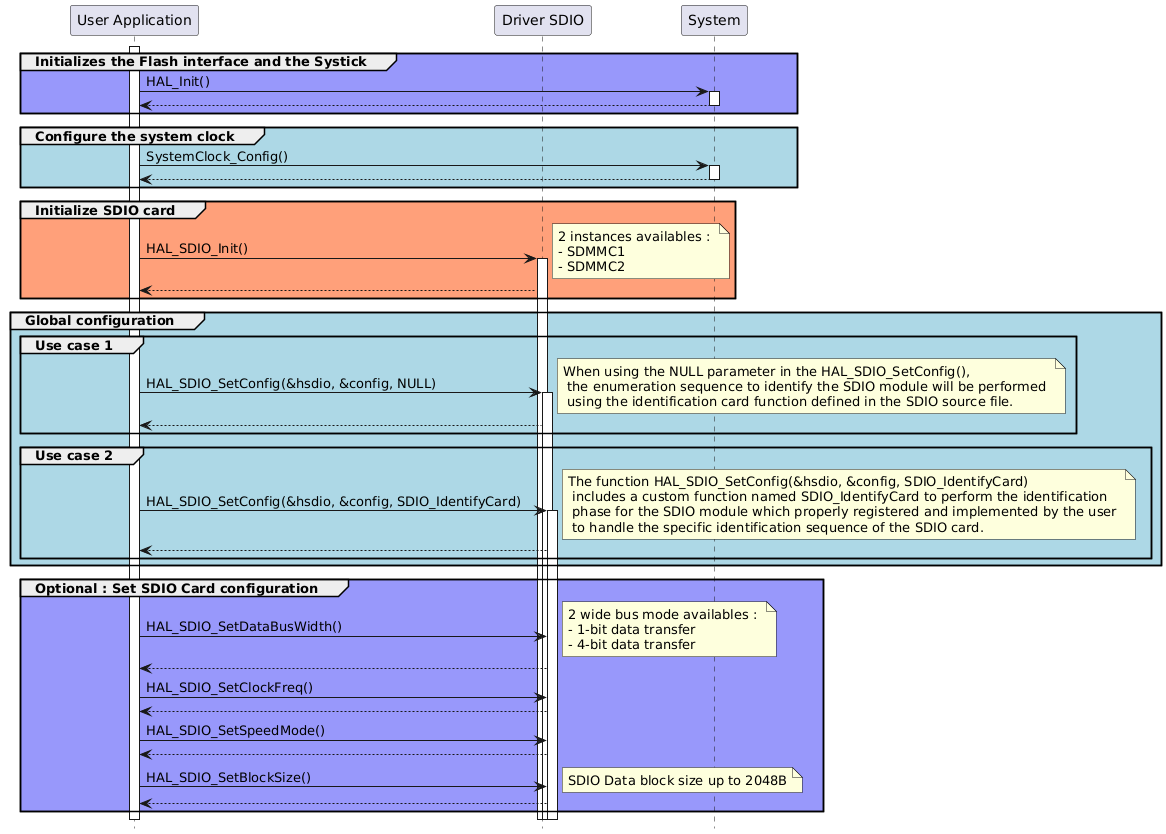Image resolution: width=1166 pixels, height=834 pixels.
Task: Select the 'Use case 2' frame label
Action: point(74,456)
